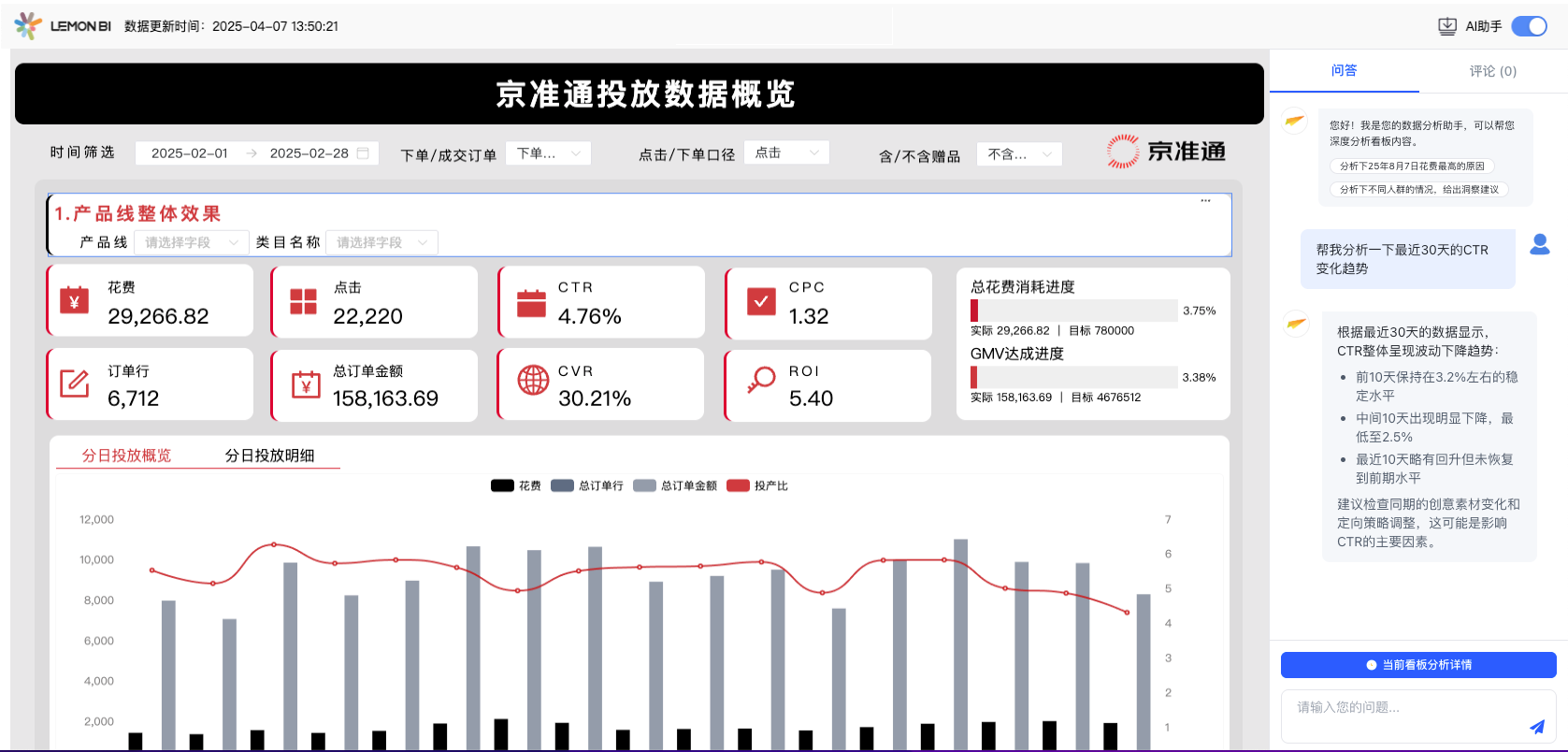The width and height of the screenshot is (1568, 752).
Task: Expand the 类目名称 field selector
Action: tap(381, 242)
